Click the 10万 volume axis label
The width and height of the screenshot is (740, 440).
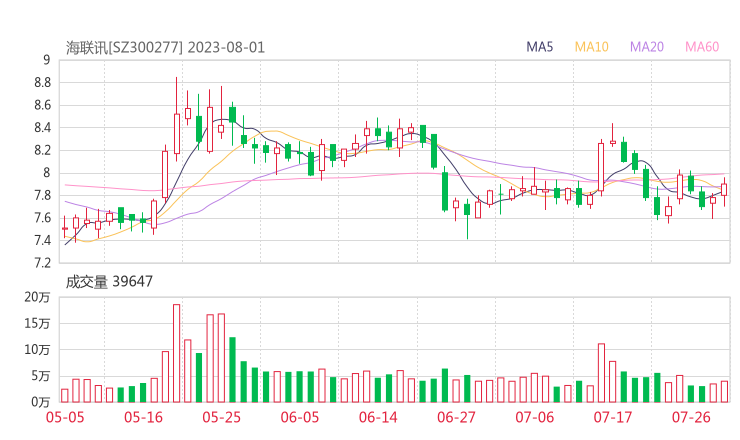click(37, 350)
